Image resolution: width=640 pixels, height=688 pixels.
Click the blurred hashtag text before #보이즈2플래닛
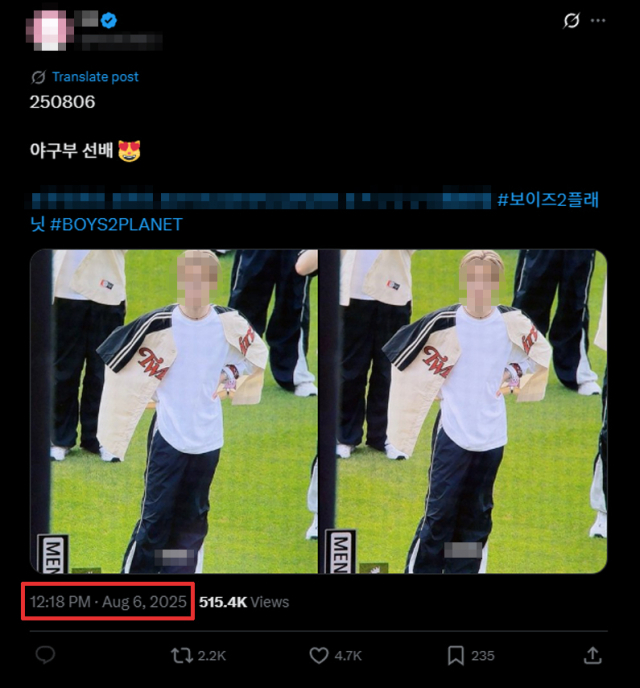click(x=261, y=200)
